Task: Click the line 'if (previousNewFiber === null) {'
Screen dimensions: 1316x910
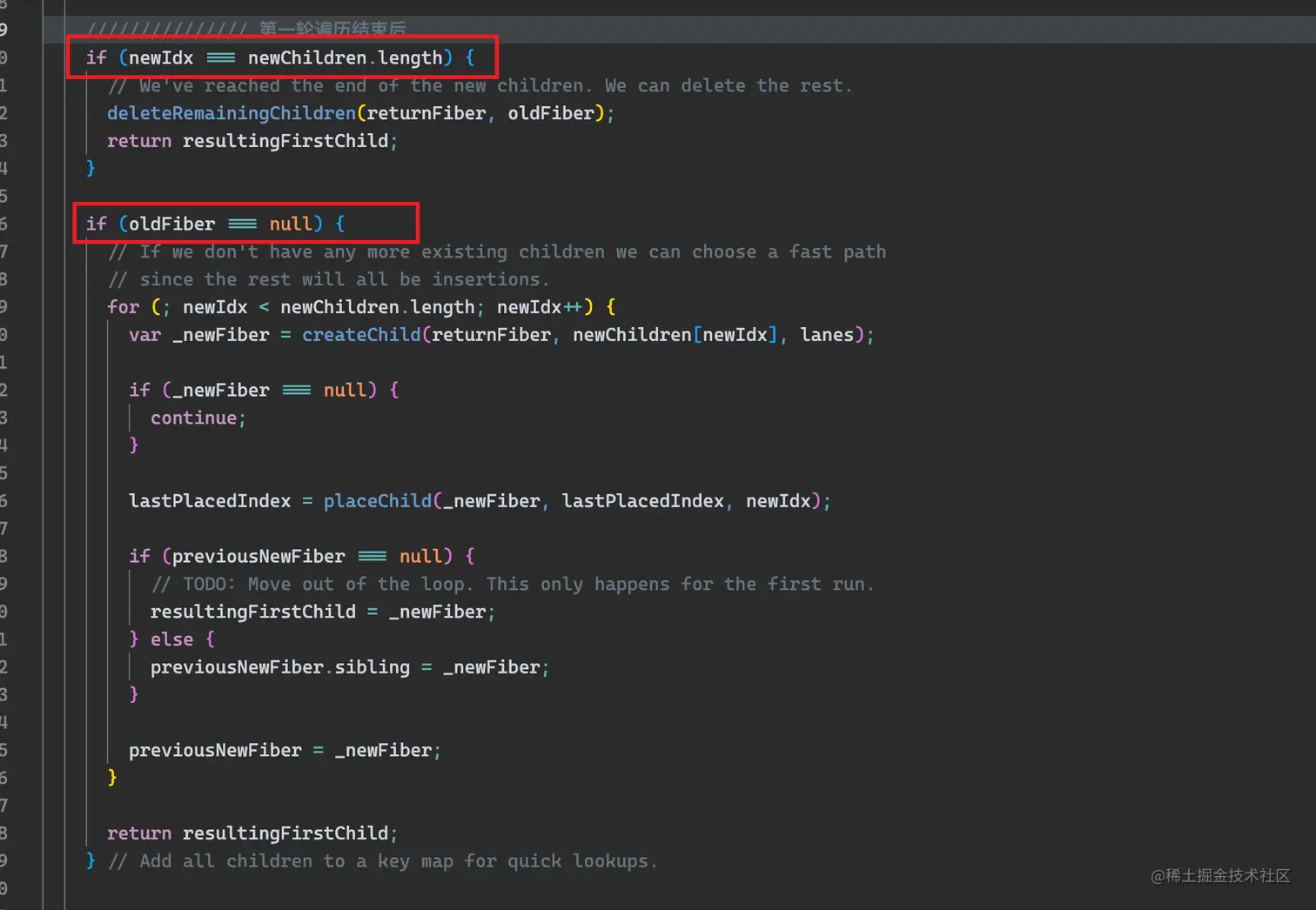Action: [302, 557]
